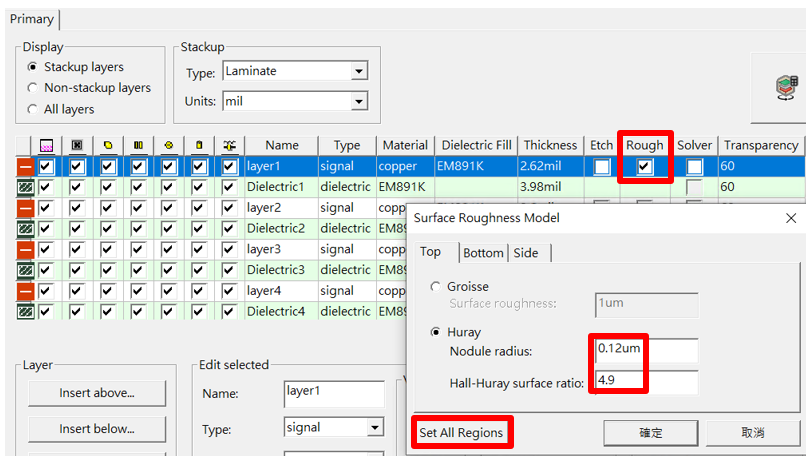
Task: Click the Solver column header
Action: point(694,145)
